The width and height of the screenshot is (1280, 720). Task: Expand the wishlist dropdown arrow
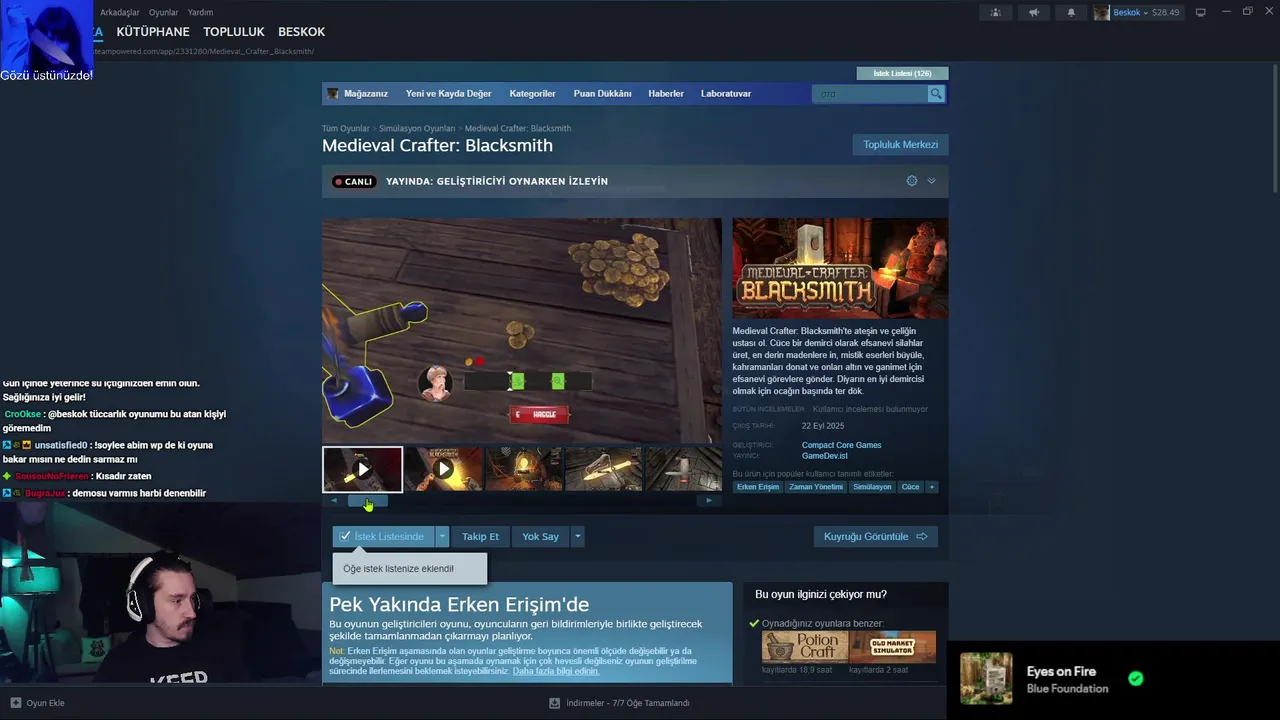[442, 537]
